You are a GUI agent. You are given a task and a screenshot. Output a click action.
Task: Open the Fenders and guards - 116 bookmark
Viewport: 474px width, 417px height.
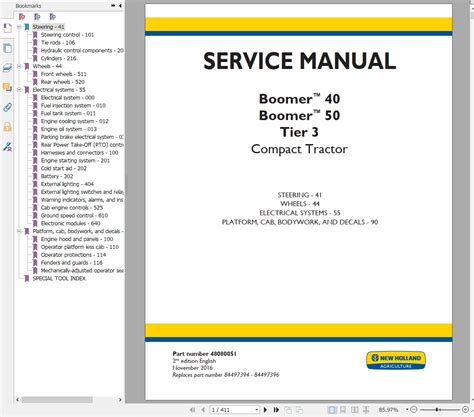[x=72, y=263]
